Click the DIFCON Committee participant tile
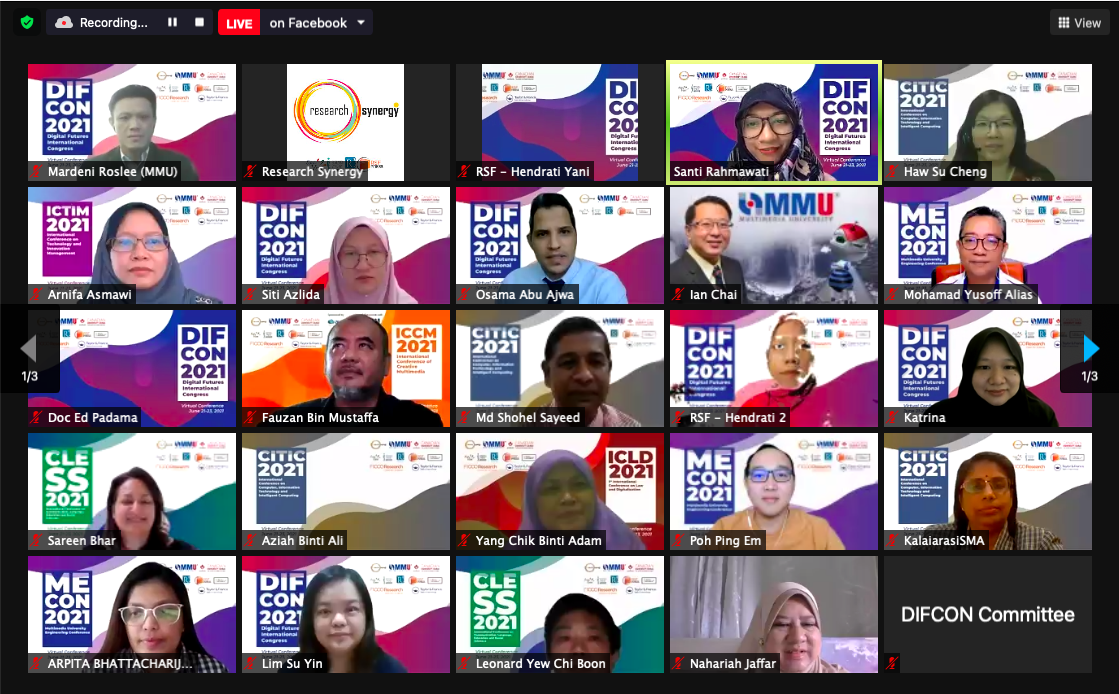Viewport: 1119px width, 694px height. click(x=987, y=614)
